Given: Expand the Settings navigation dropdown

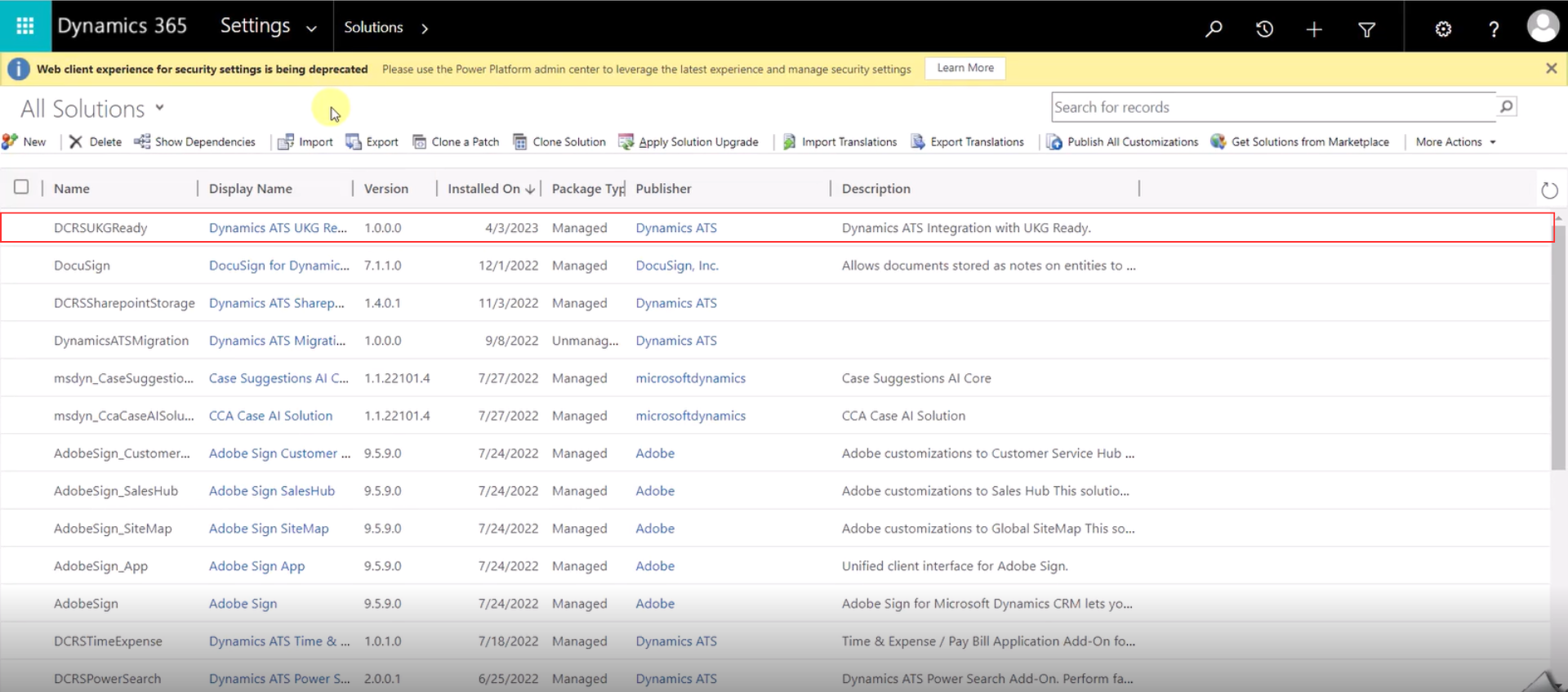Looking at the screenshot, I should point(311,29).
